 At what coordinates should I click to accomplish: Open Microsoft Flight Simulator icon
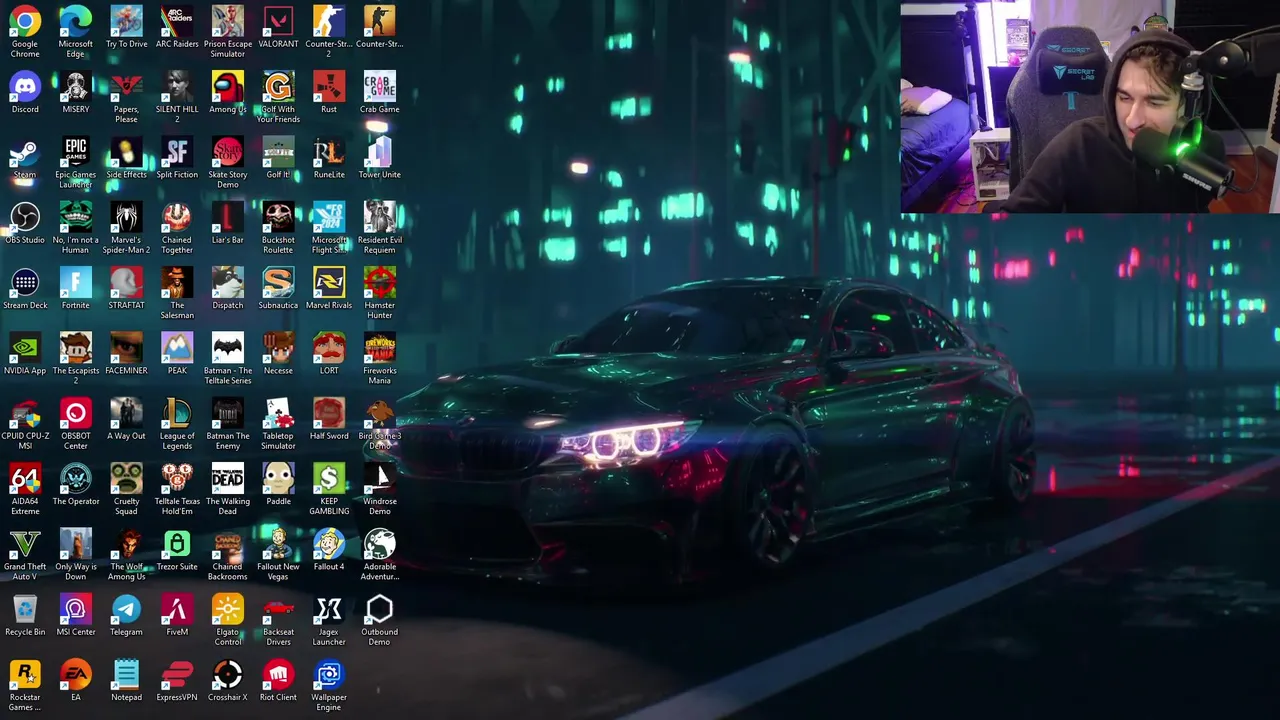coord(329,218)
